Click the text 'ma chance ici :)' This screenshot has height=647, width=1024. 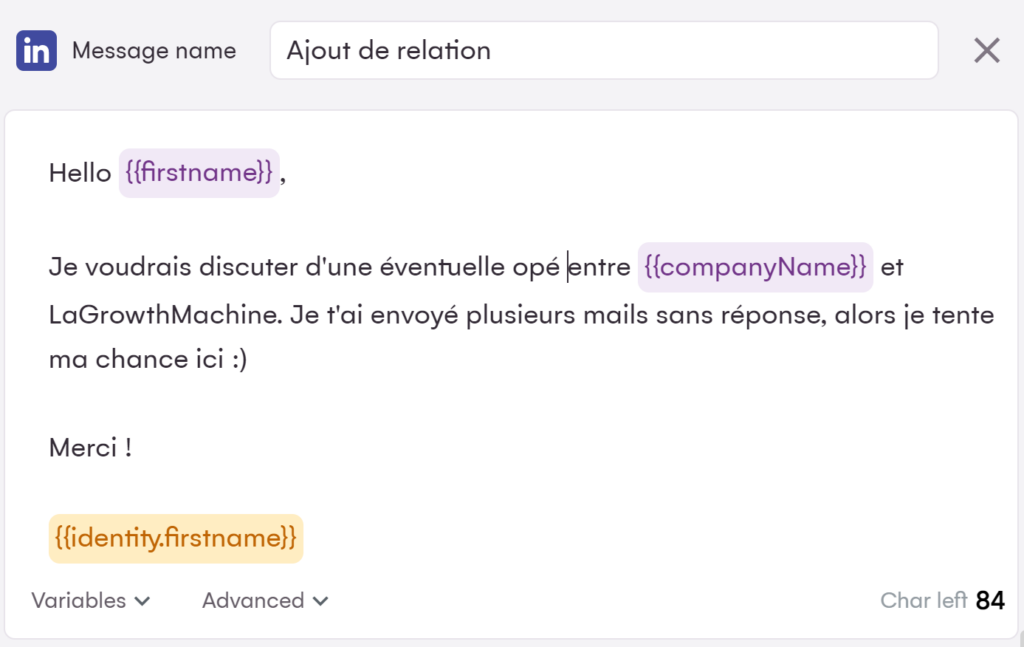(147, 359)
